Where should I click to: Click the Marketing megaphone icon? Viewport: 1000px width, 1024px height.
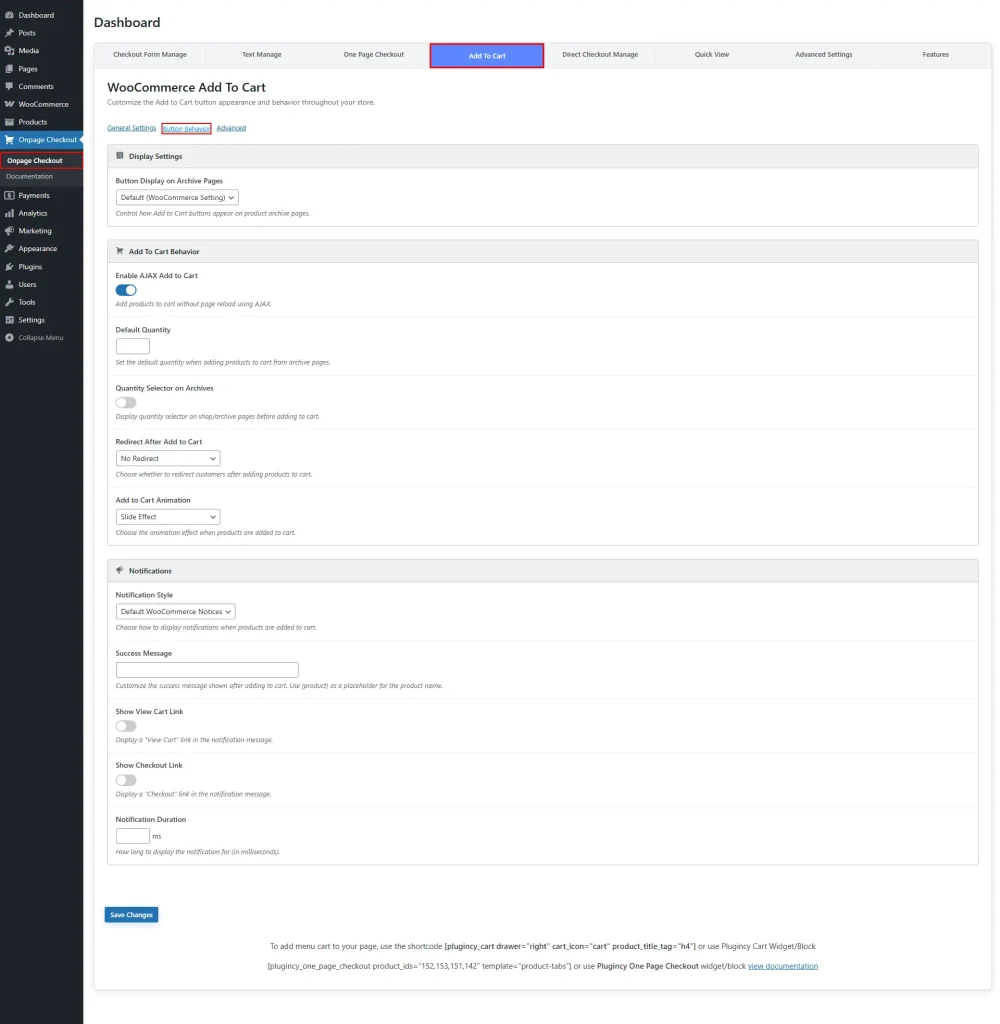9,231
